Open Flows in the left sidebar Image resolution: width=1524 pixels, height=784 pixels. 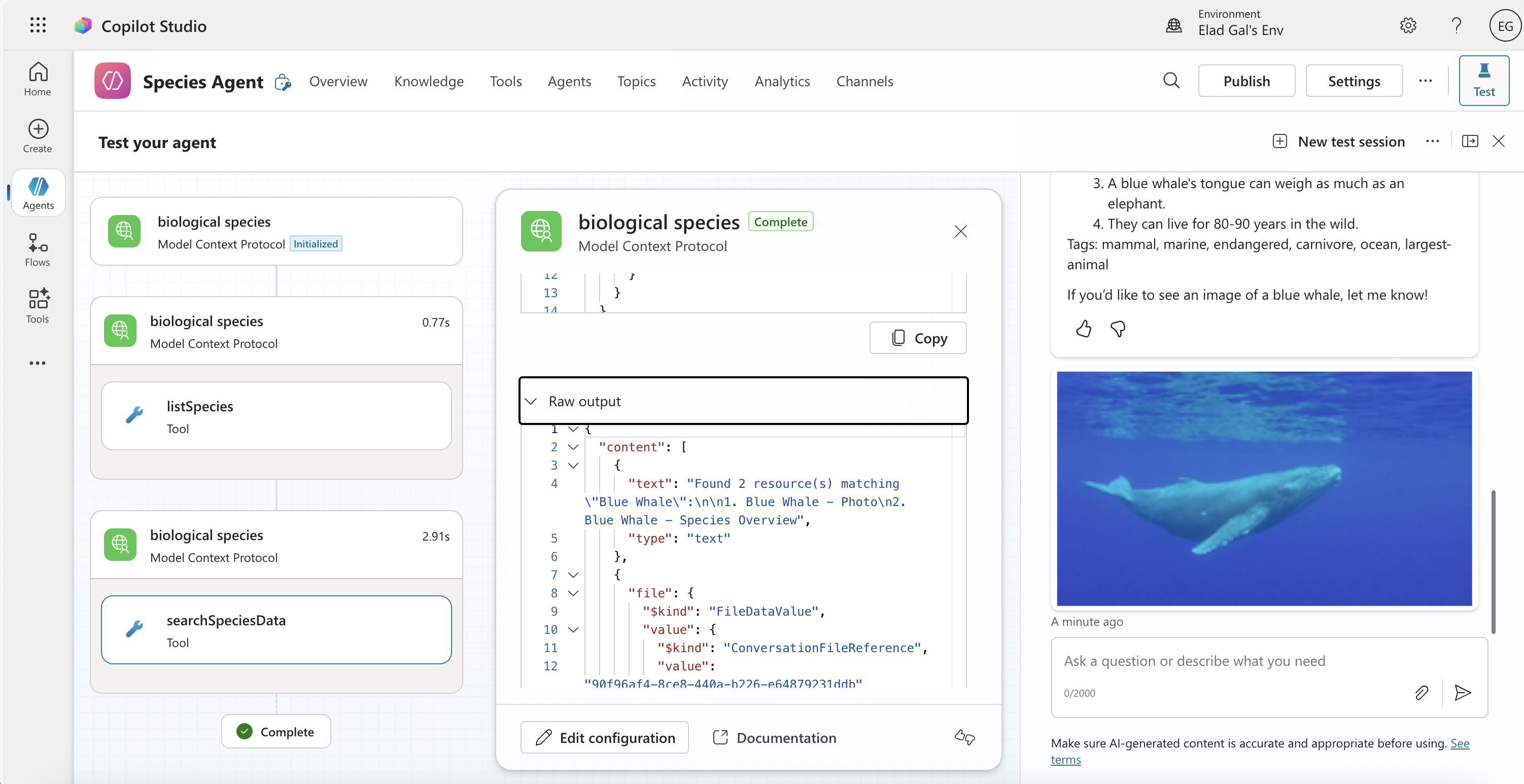pyautogui.click(x=37, y=250)
